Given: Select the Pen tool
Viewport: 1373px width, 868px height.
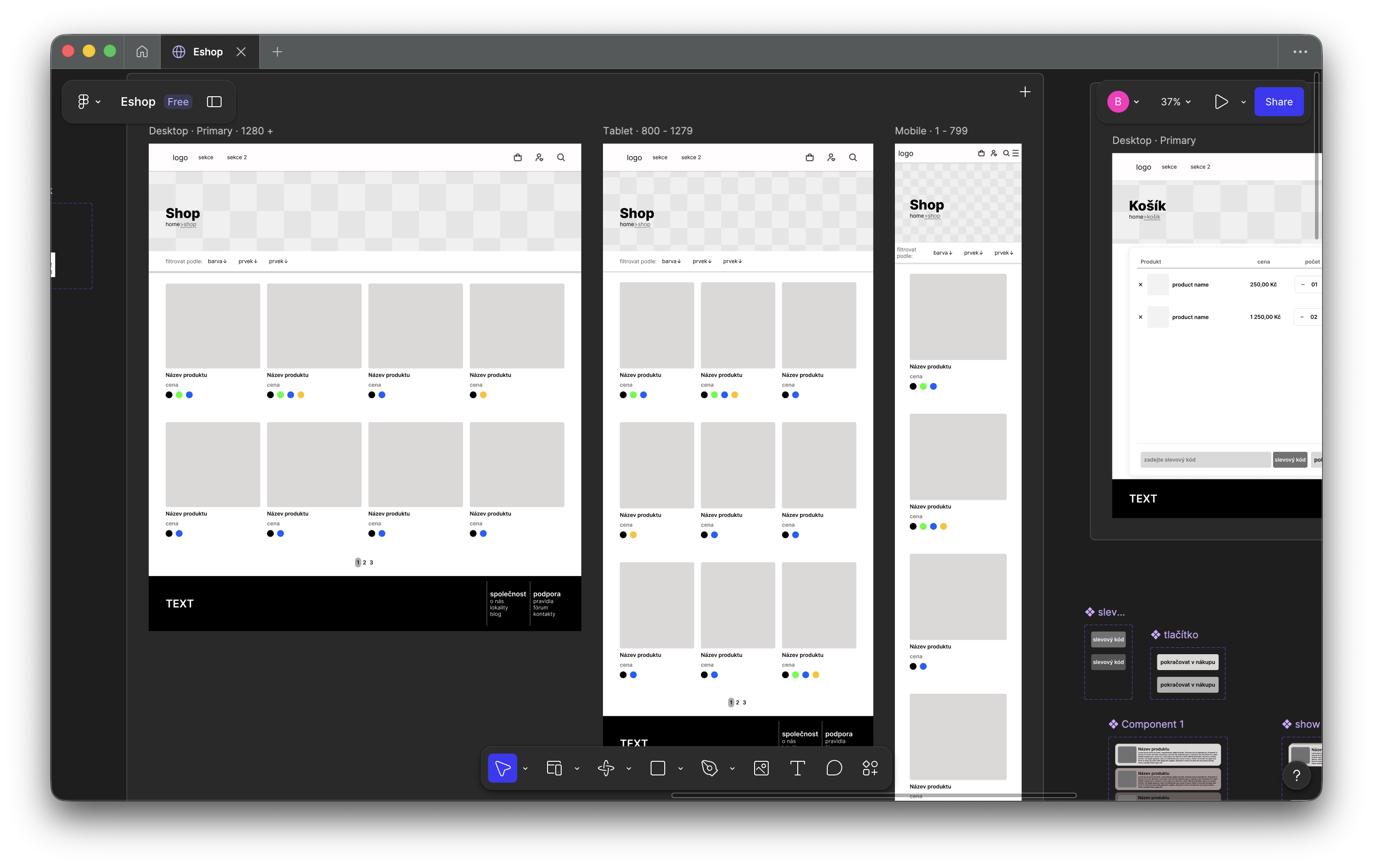Looking at the screenshot, I should pos(709,768).
